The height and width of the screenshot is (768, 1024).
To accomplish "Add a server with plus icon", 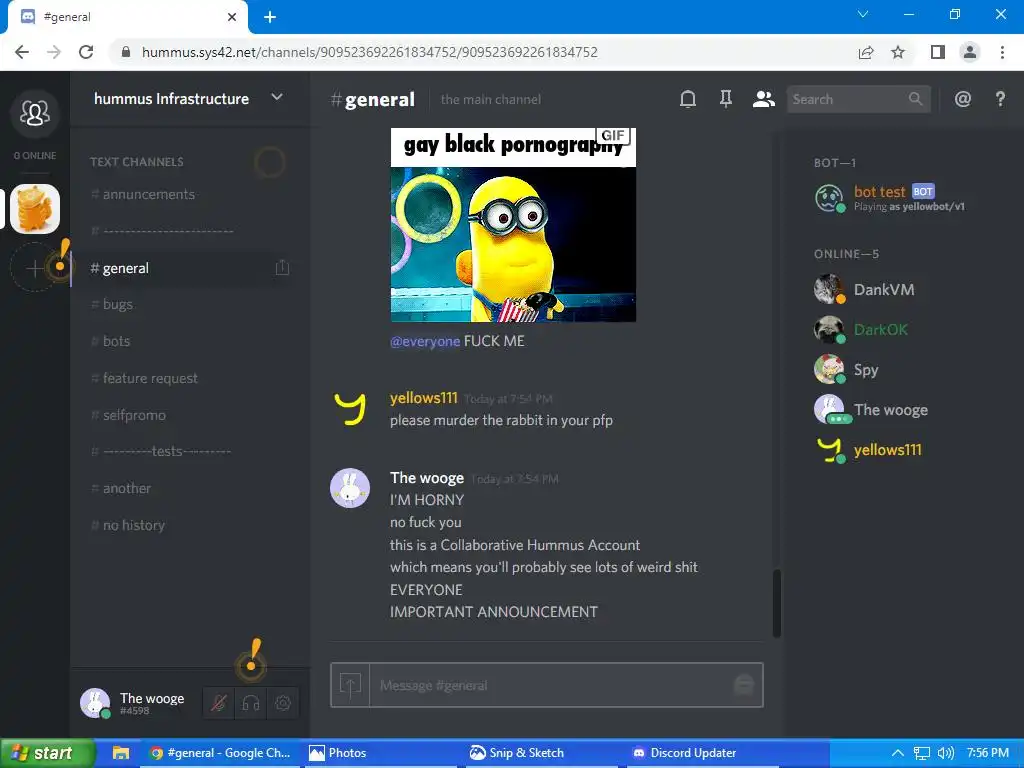I will coord(34,267).
